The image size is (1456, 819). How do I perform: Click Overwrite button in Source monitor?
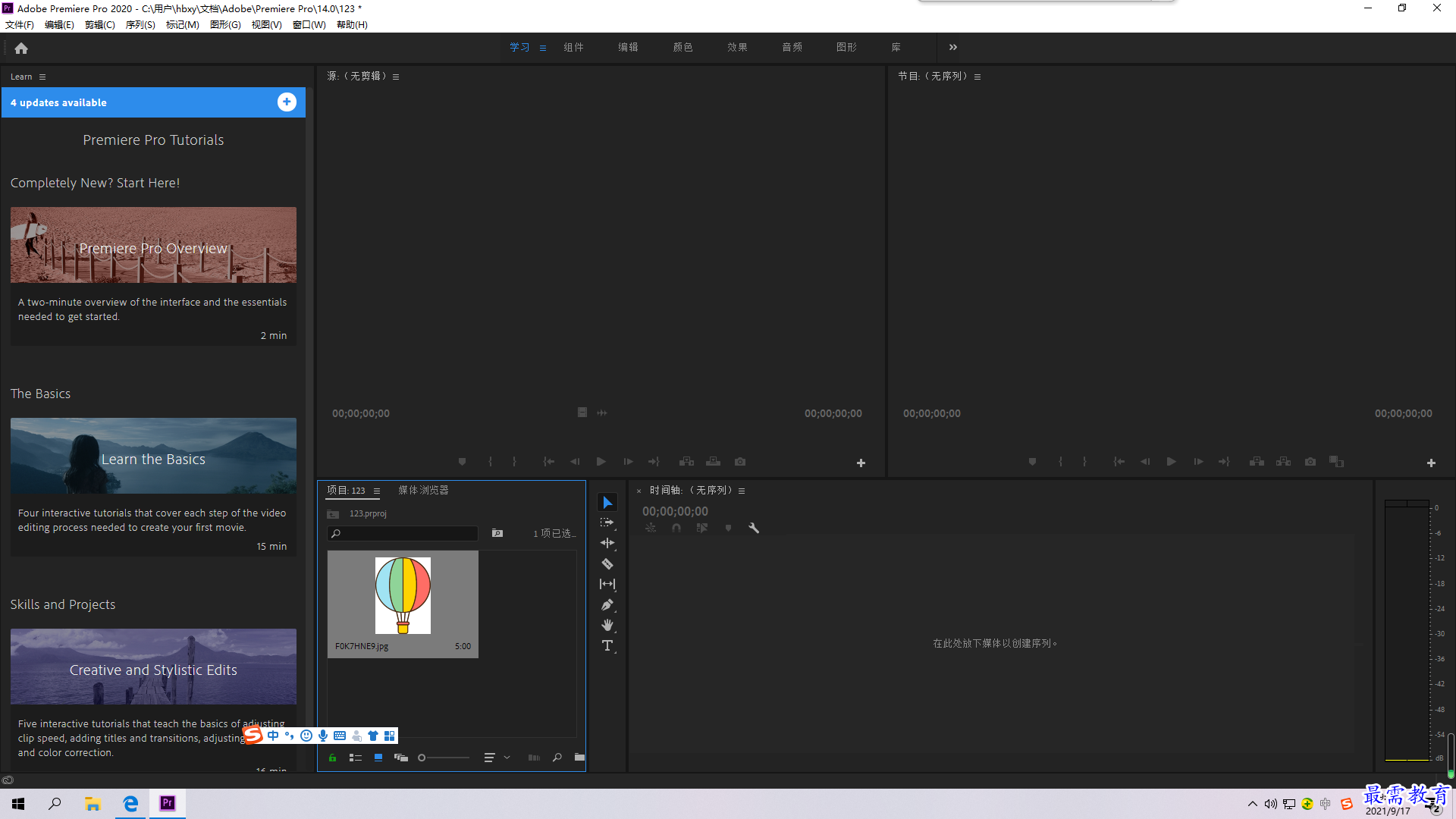pos(714,462)
